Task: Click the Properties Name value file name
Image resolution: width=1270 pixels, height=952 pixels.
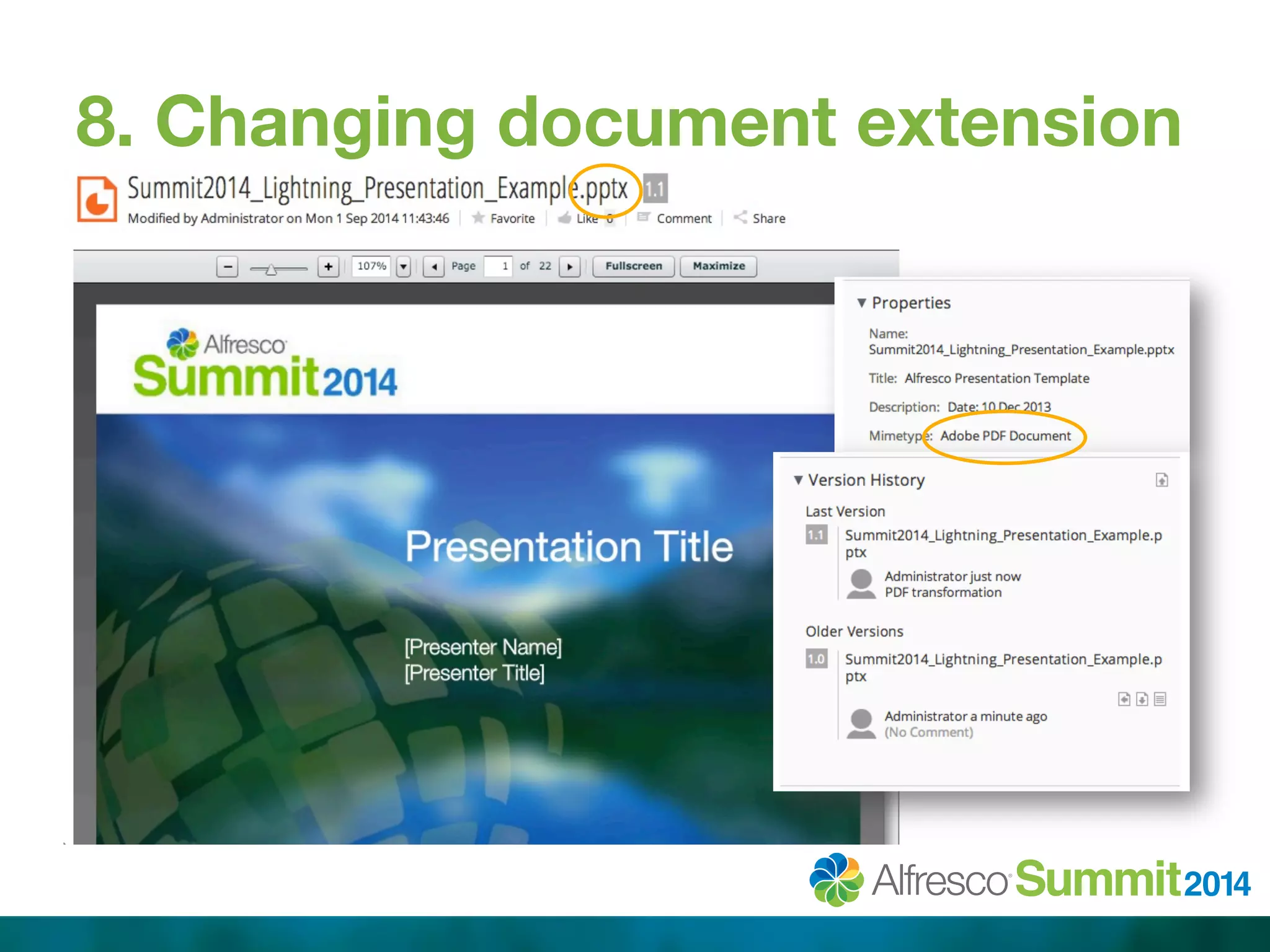Action: point(1021,350)
